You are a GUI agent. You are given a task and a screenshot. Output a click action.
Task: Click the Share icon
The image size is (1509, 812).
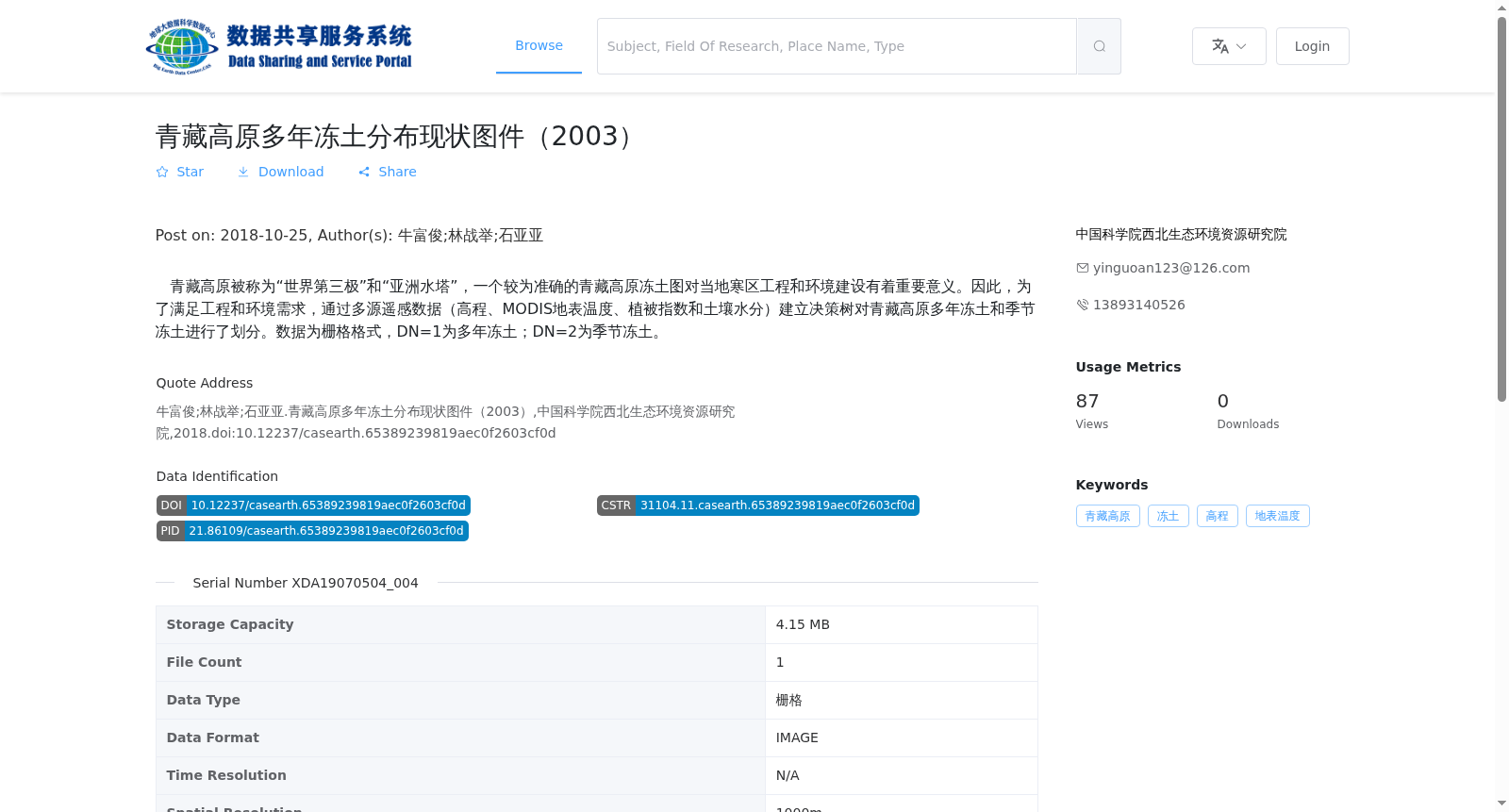(364, 172)
